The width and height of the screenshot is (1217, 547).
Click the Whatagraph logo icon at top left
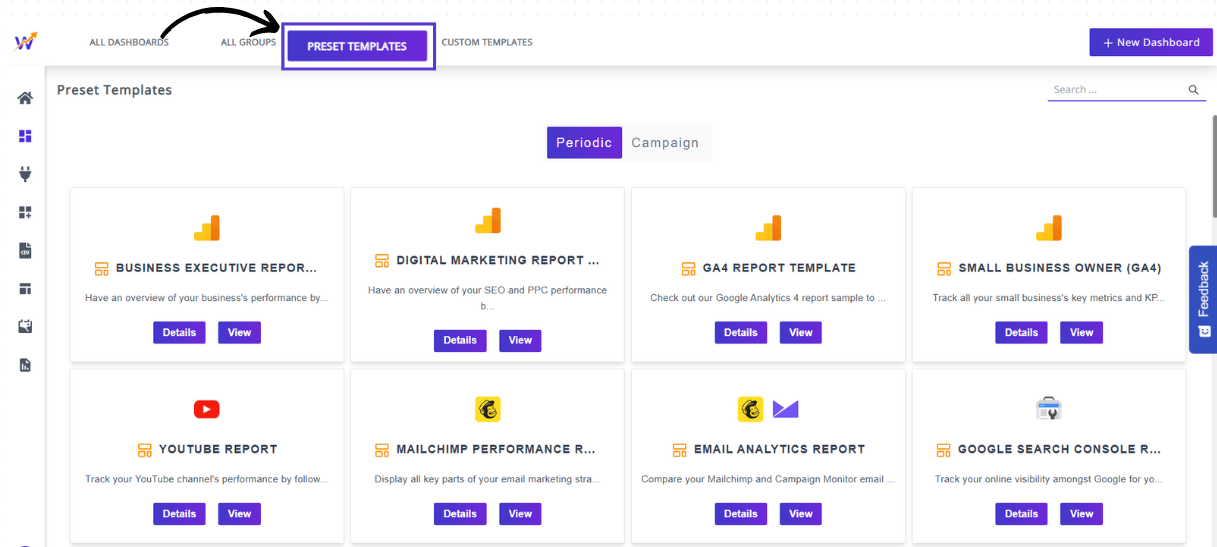[x=25, y=42]
